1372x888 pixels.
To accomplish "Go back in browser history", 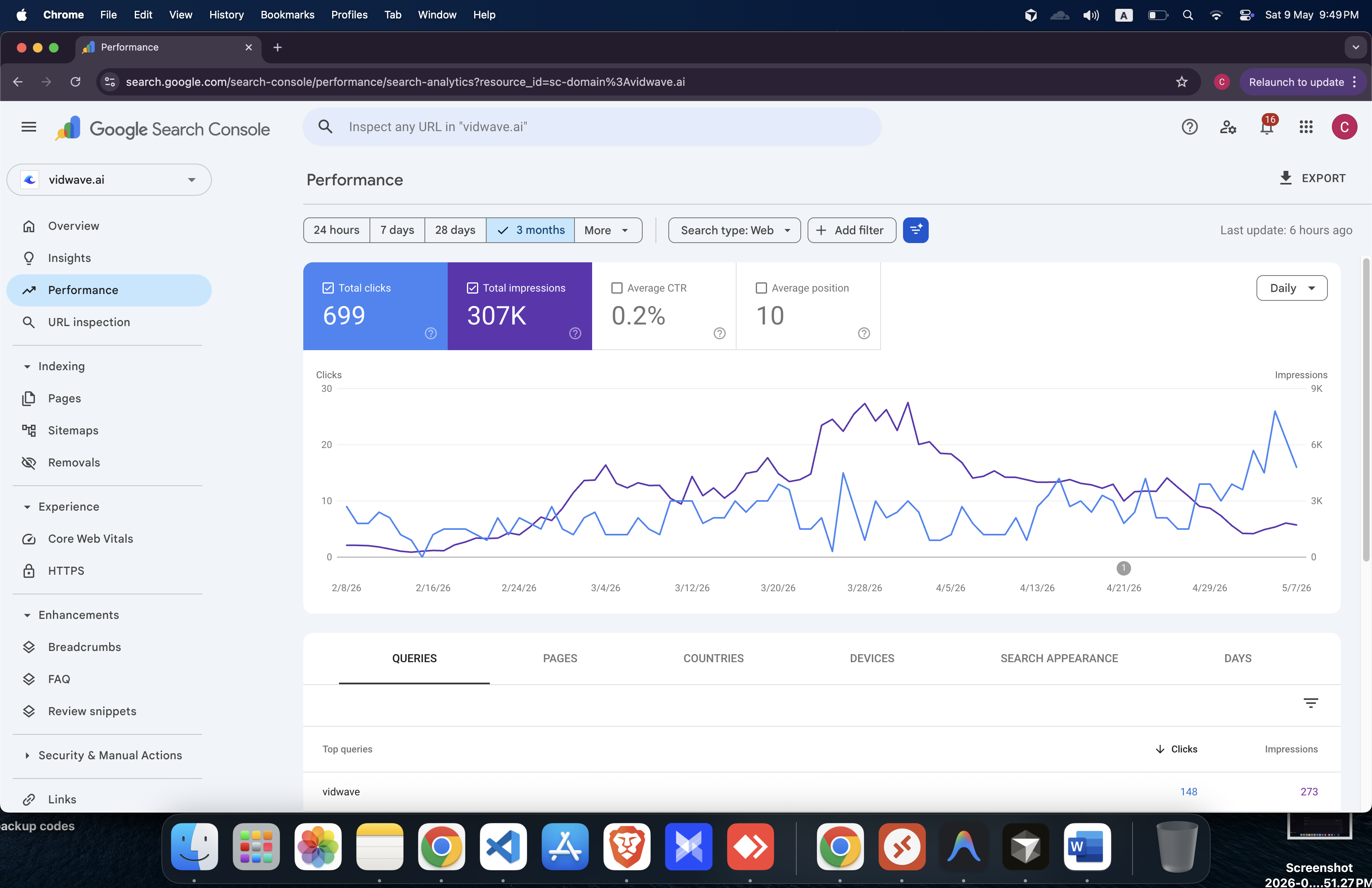I will click(18, 82).
